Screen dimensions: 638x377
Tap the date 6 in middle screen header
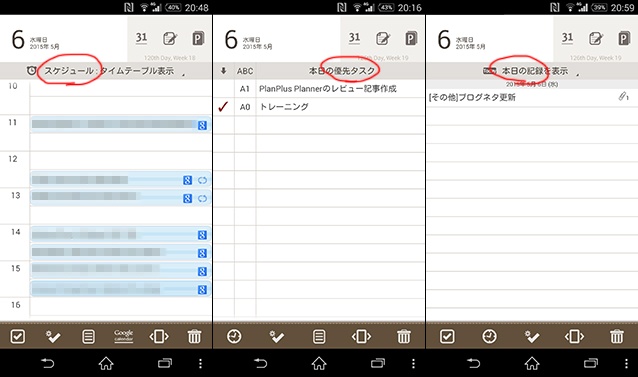coord(231,39)
